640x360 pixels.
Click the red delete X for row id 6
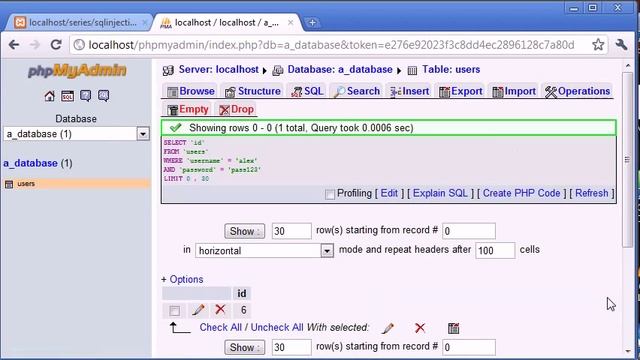pos(220,309)
